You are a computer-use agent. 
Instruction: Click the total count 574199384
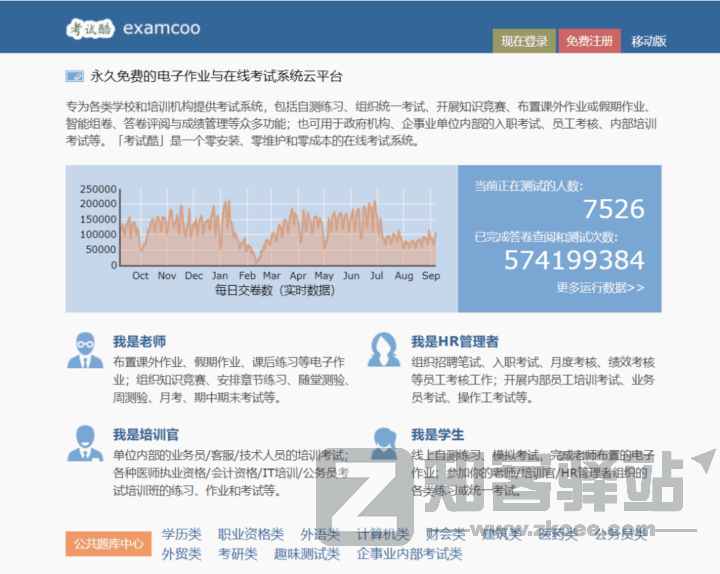coord(574,260)
